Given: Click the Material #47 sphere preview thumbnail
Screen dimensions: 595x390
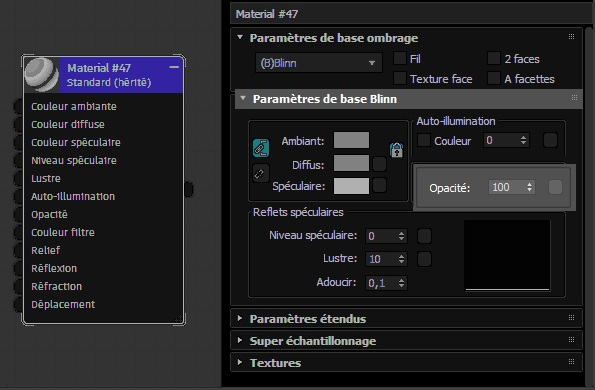Looking at the screenshot, I should 42,75.
